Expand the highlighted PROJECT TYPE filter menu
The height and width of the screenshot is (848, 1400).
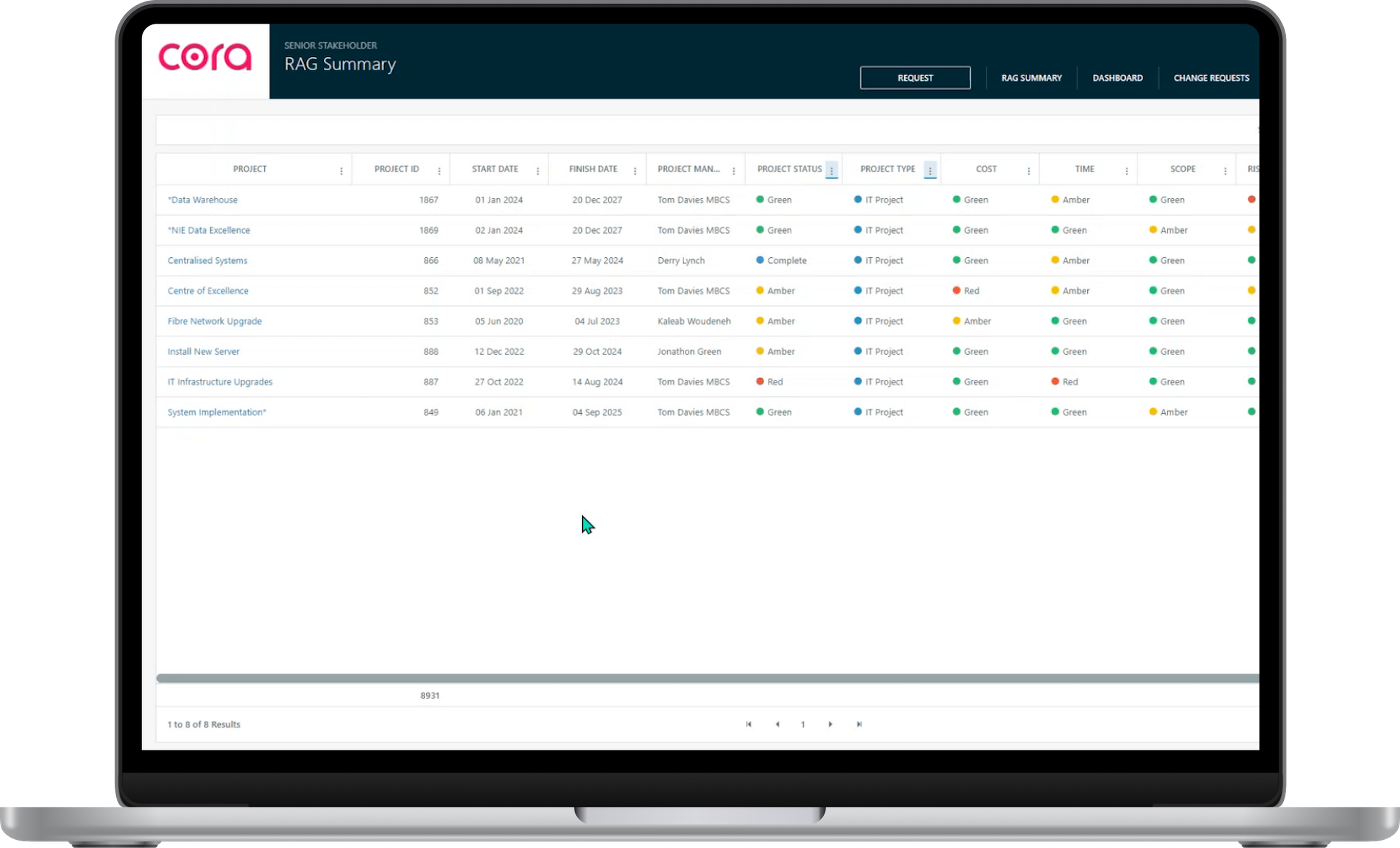click(x=930, y=171)
